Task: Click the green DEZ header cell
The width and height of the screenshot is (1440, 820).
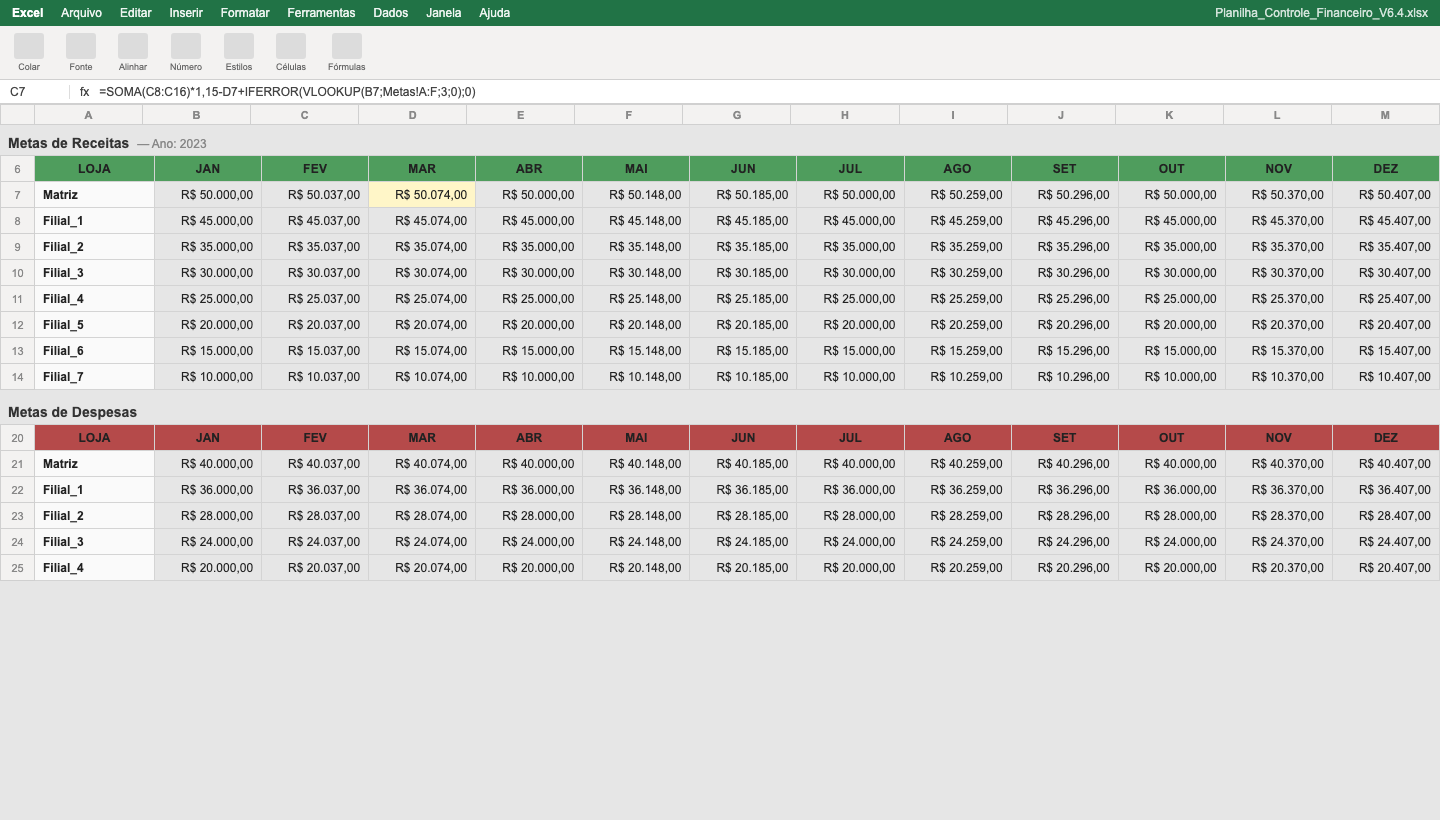Action: pyautogui.click(x=1386, y=169)
